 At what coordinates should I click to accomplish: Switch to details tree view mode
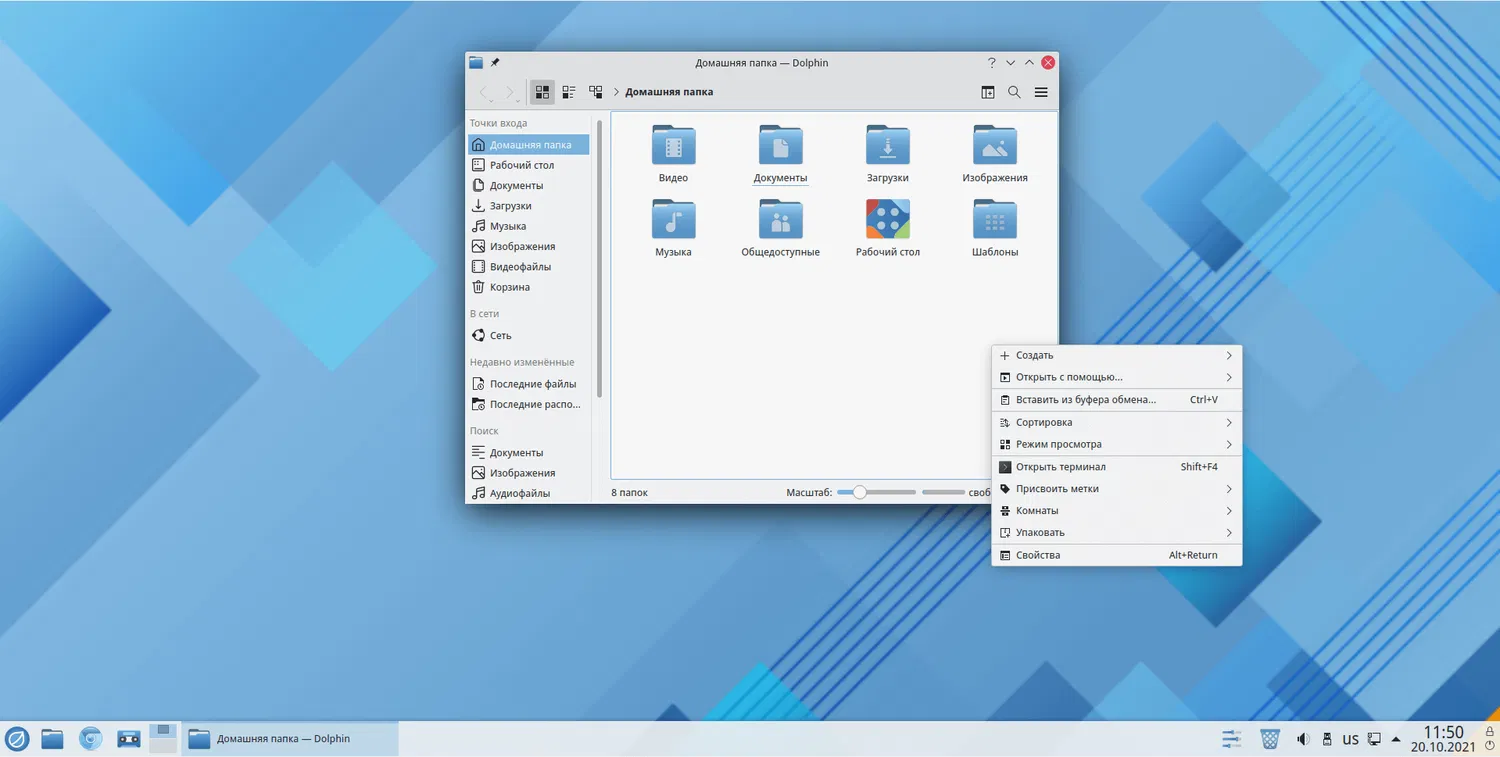click(x=596, y=92)
